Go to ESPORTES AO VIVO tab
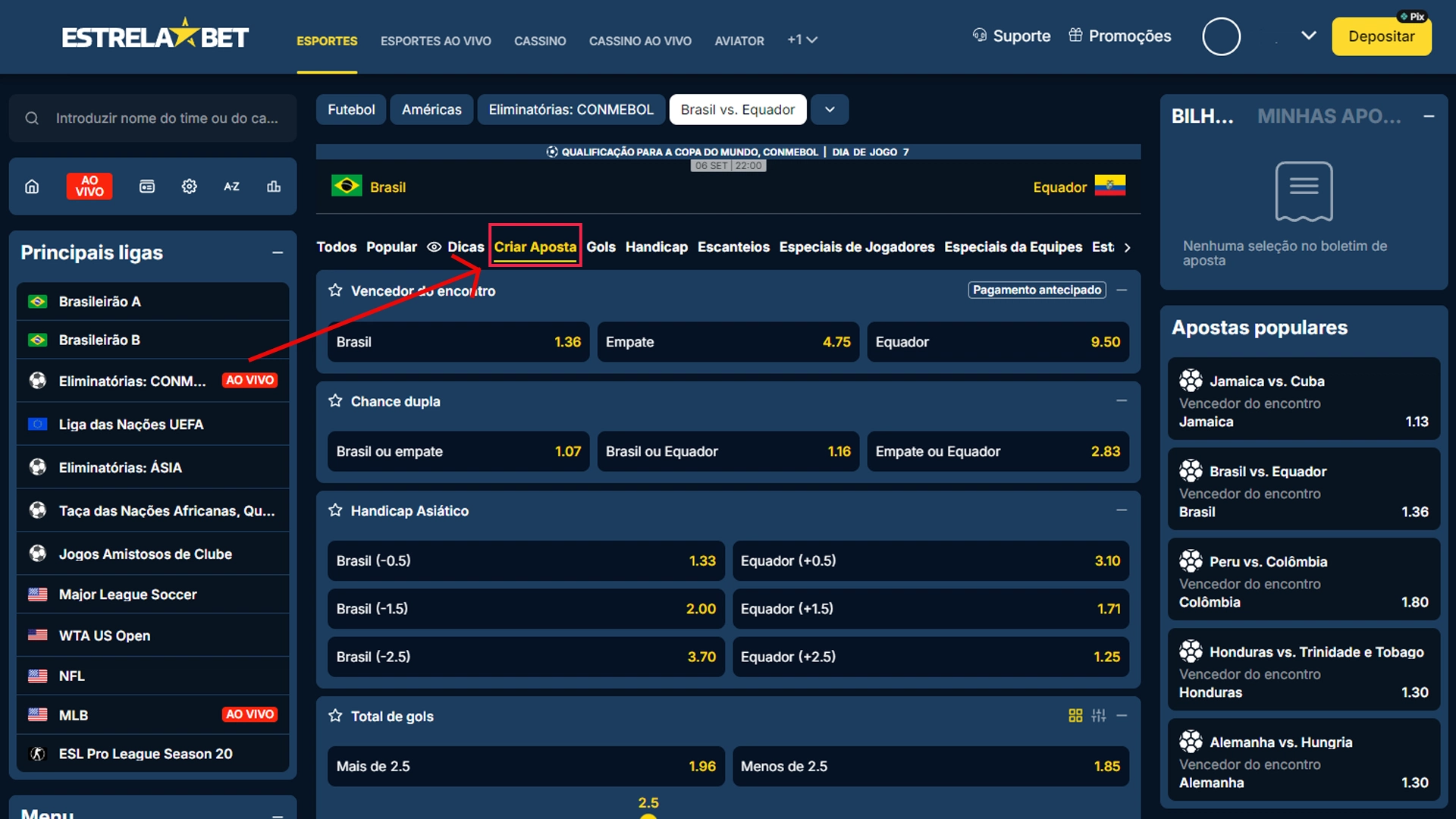 coord(436,41)
